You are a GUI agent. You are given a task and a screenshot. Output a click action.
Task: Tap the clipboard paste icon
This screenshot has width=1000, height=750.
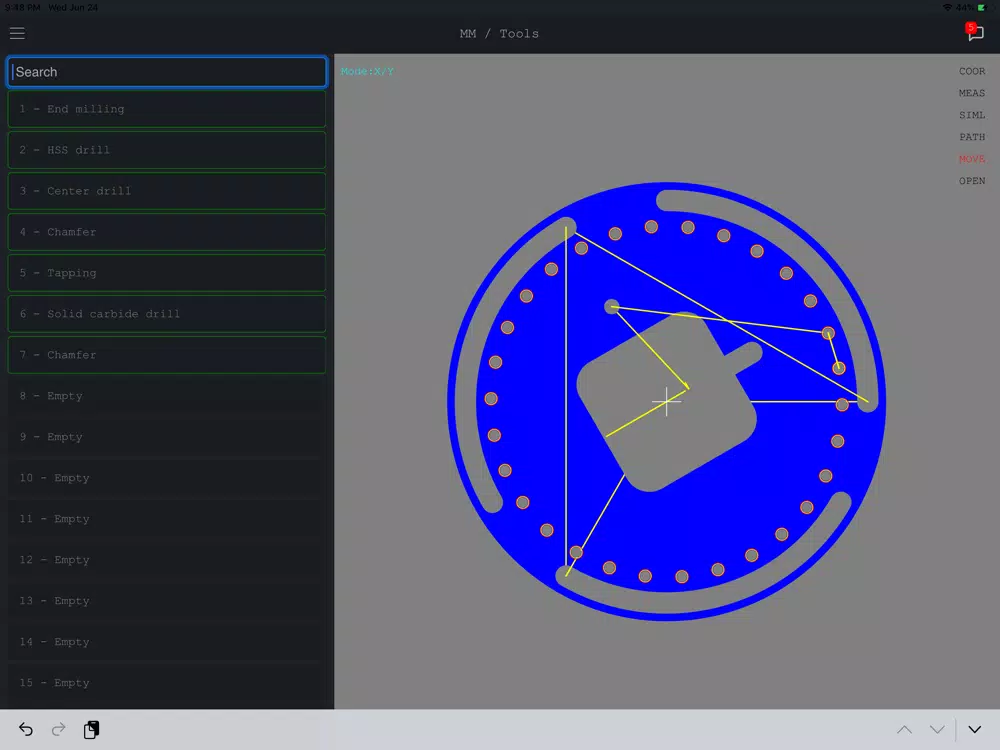coord(91,729)
